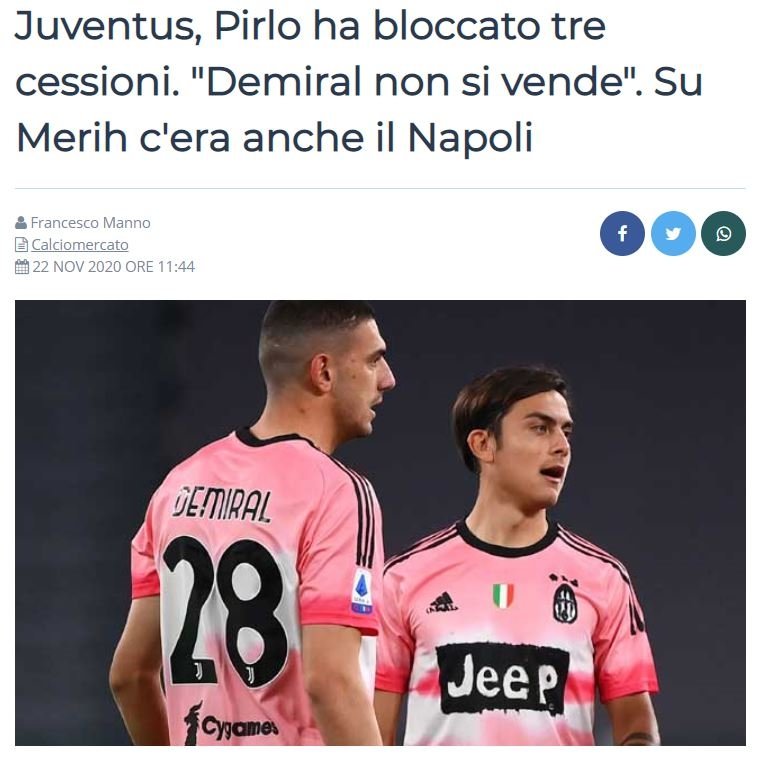This screenshot has height=771, width=767.
Task: Share the article via WhatsApp
Action: click(x=723, y=234)
